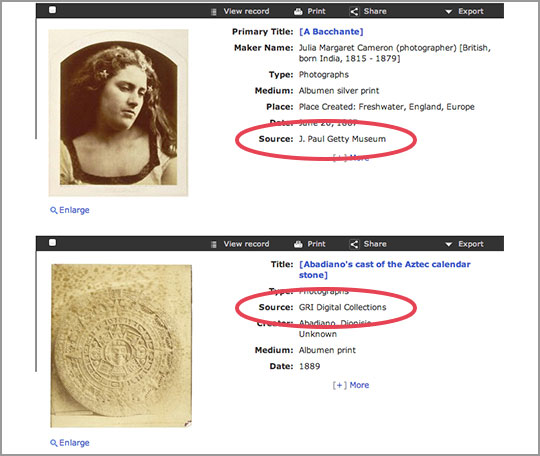Click the Bacchante portrait thumbnail
The image size is (540, 456).
point(118,113)
